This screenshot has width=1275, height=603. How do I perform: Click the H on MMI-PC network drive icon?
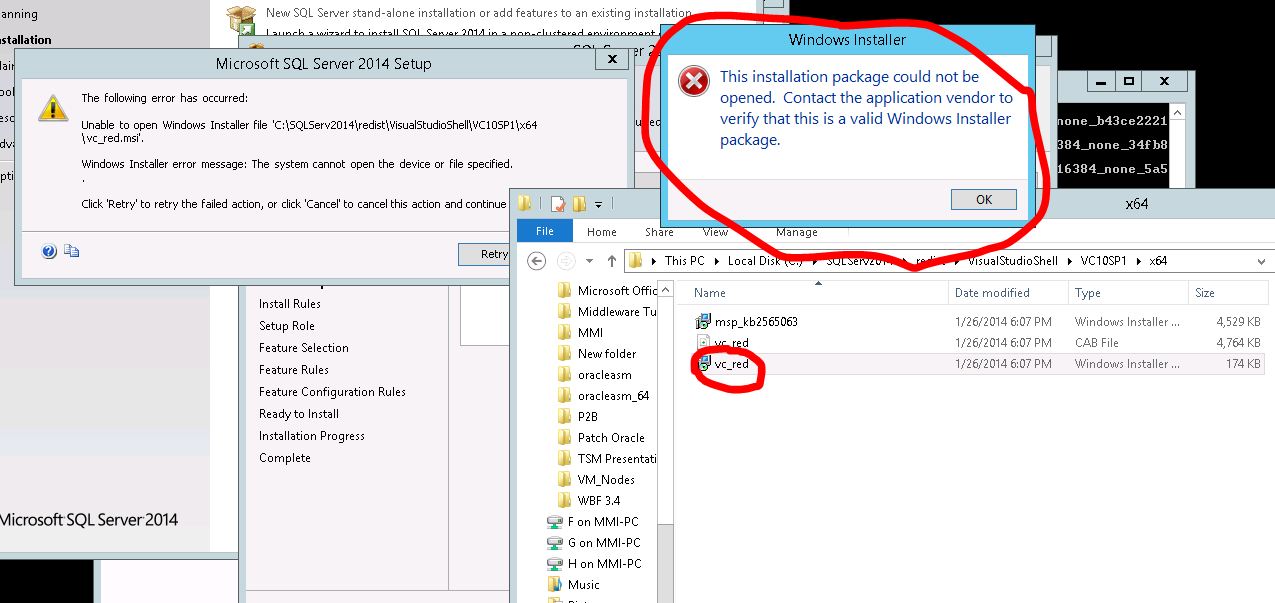(x=555, y=563)
